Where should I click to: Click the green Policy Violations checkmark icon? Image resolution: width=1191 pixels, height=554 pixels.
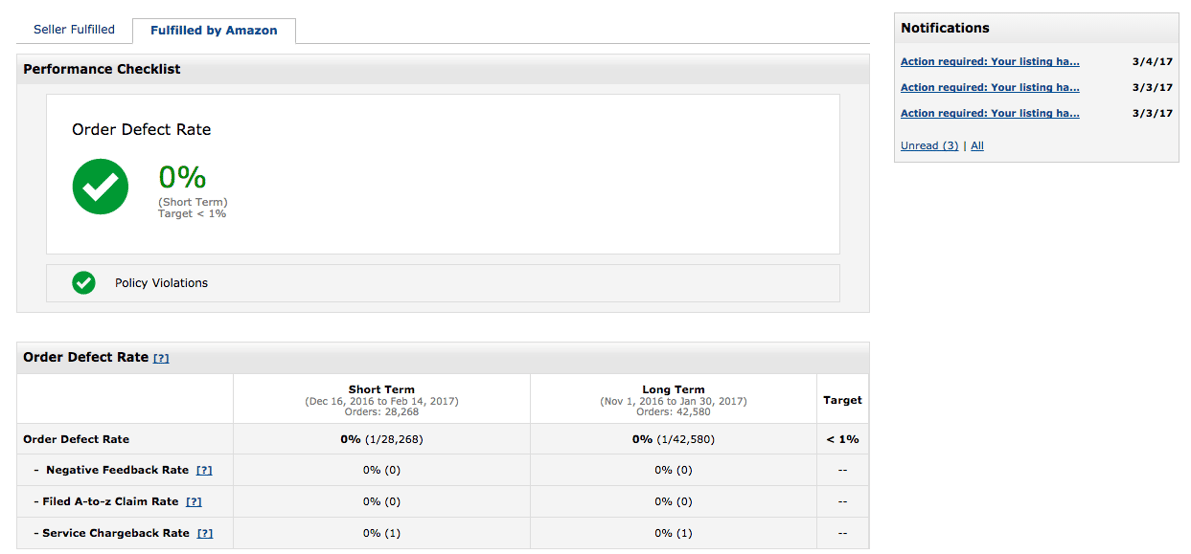(x=84, y=283)
